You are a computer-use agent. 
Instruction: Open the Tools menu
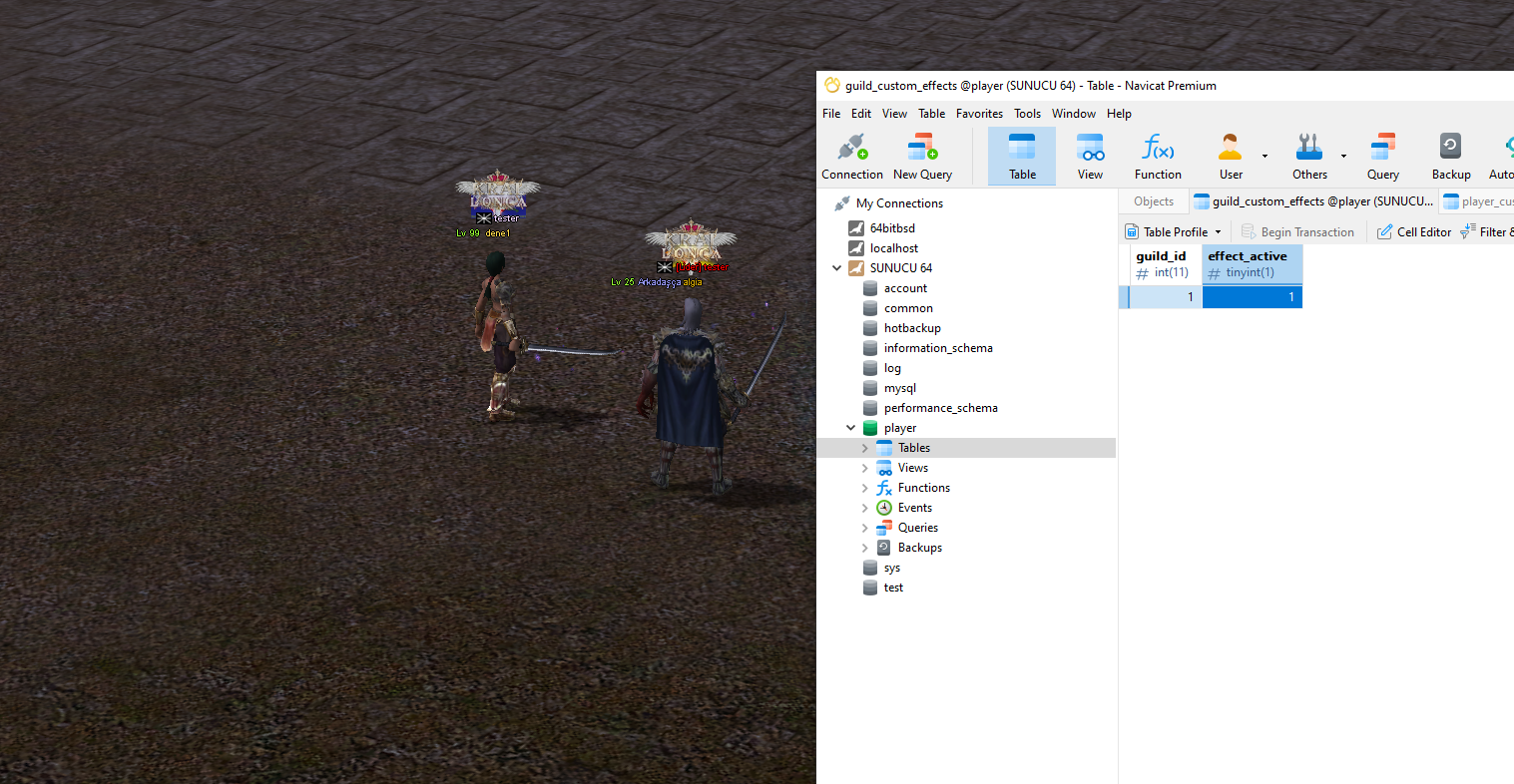click(1027, 114)
